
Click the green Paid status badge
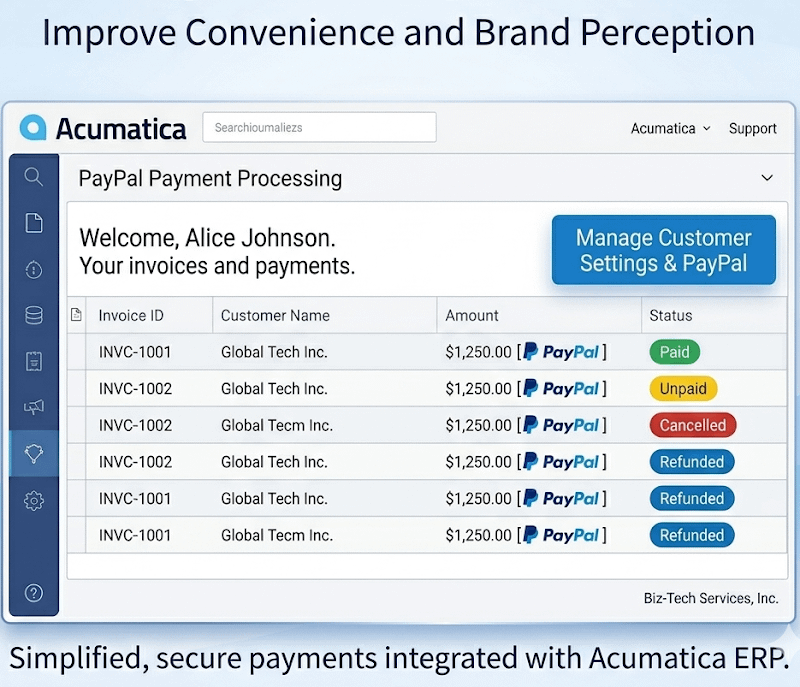(x=674, y=352)
